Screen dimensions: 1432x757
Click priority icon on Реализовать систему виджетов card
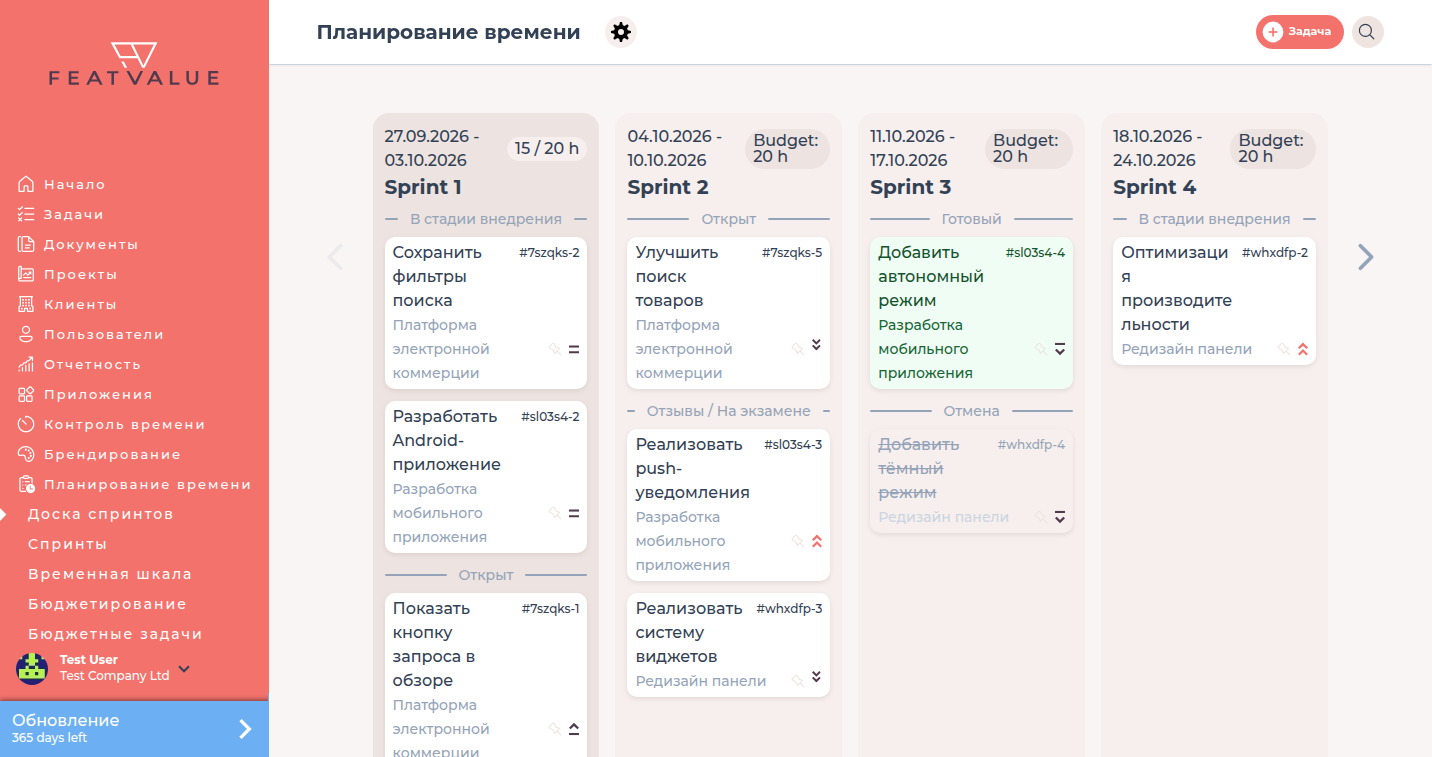pos(816,677)
